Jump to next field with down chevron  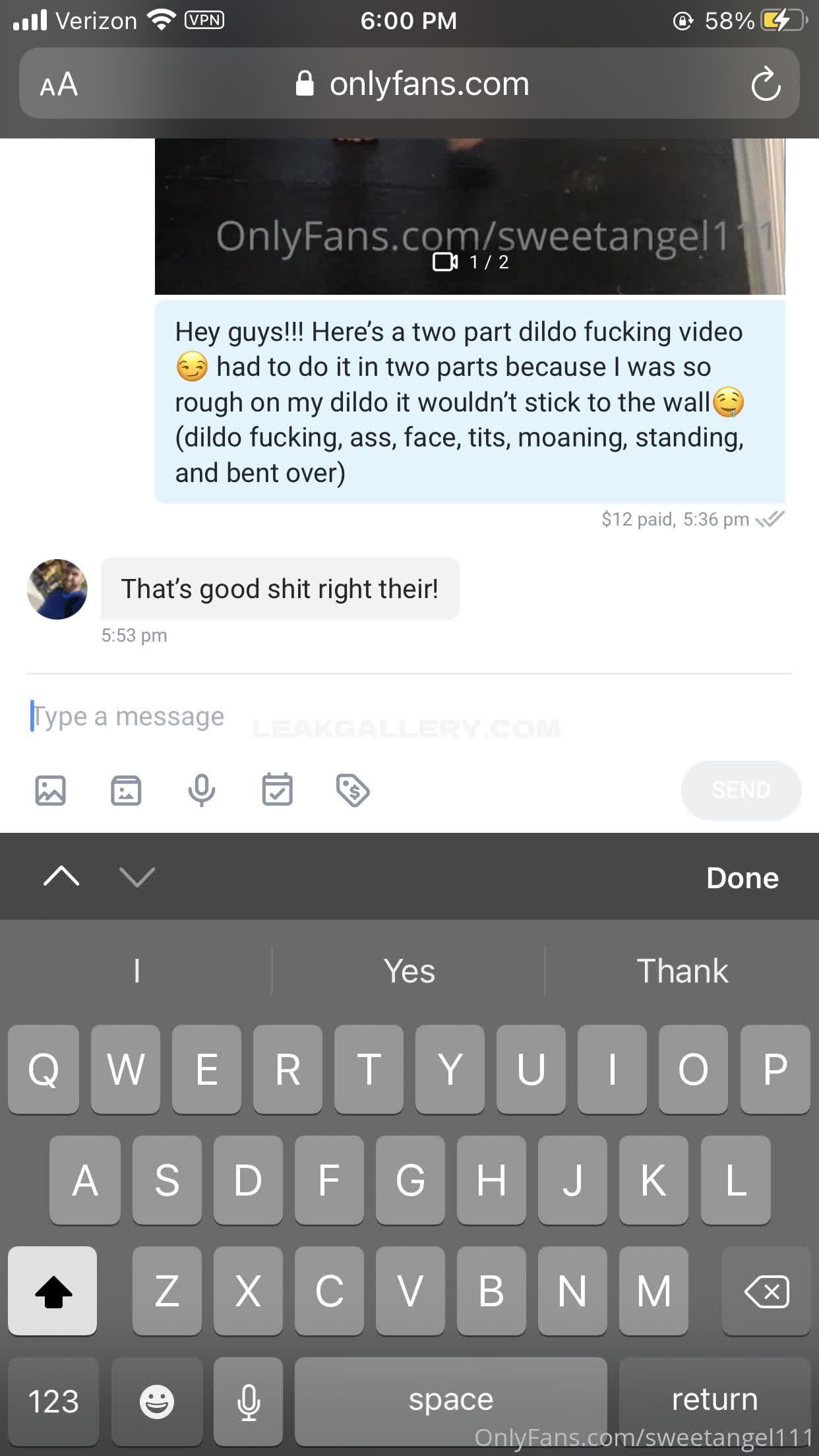[x=137, y=876]
